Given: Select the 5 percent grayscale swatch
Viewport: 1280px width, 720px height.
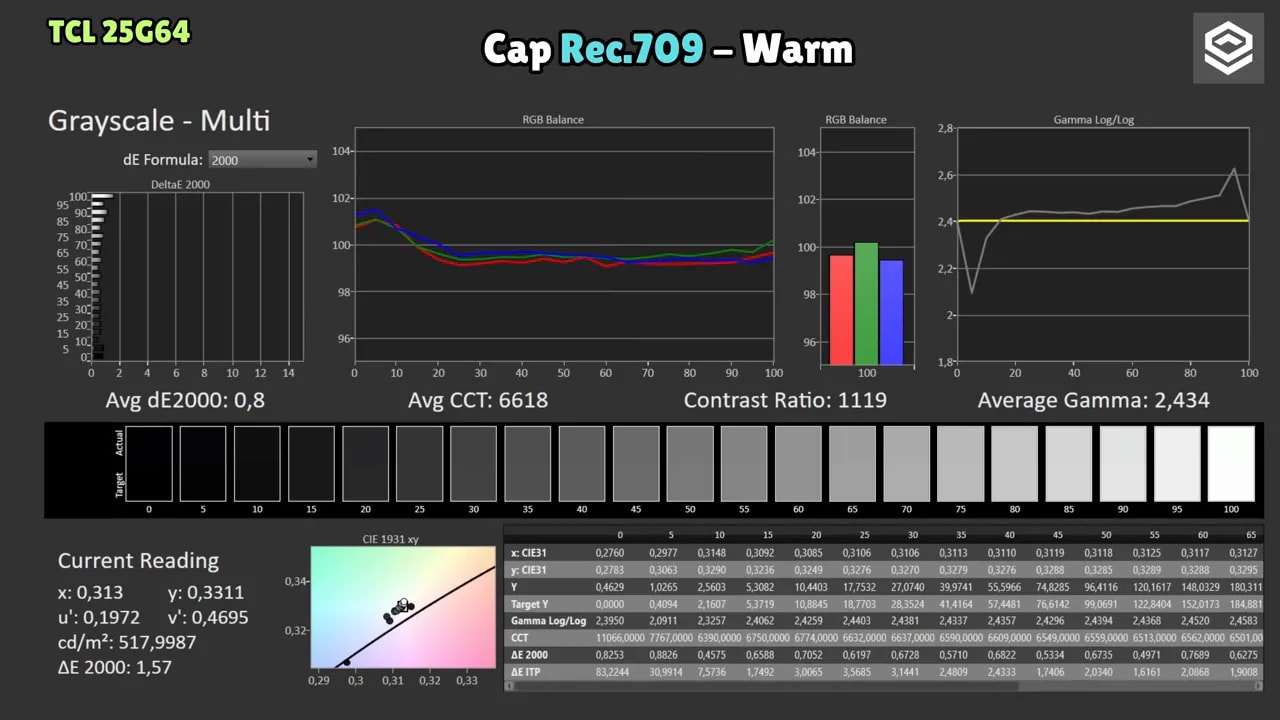Looking at the screenshot, I should (x=203, y=463).
